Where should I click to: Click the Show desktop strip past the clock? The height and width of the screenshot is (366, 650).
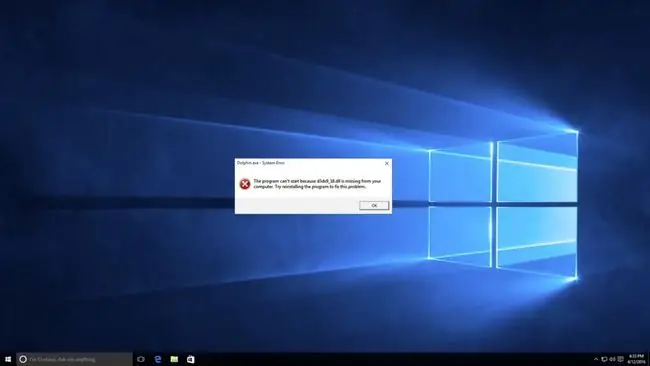coord(648,359)
